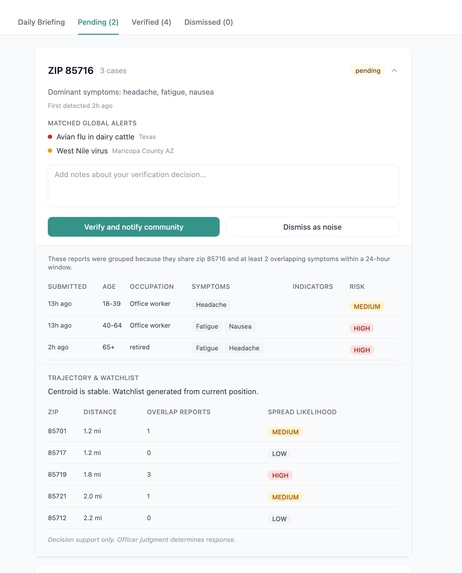Click HIGH spread likelihood for 85719

coord(280,475)
